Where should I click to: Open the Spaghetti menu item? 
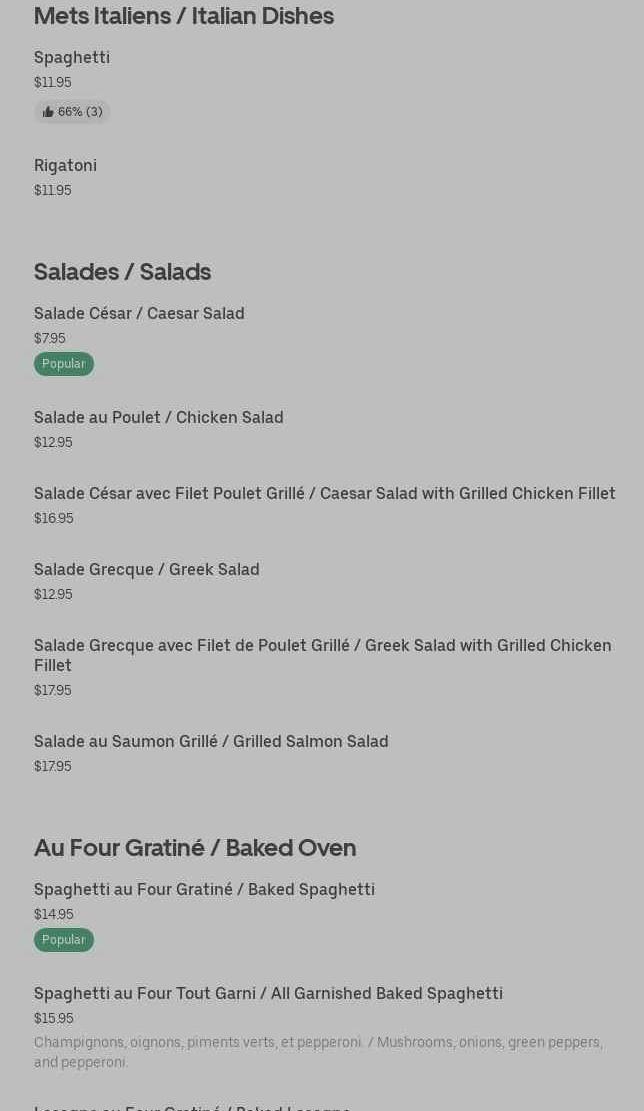click(72, 57)
